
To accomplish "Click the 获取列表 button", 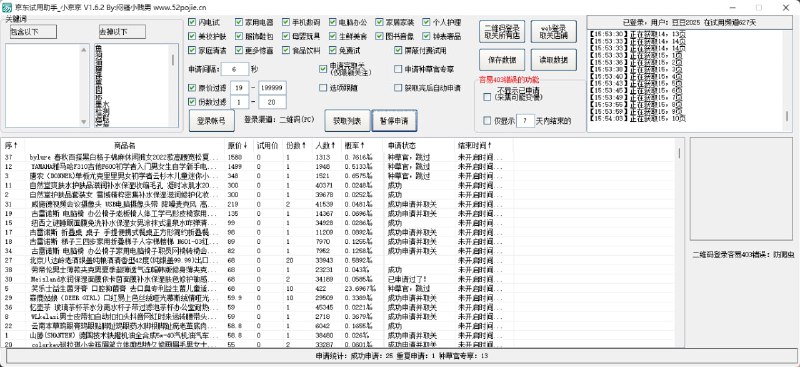I will (347, 120).
